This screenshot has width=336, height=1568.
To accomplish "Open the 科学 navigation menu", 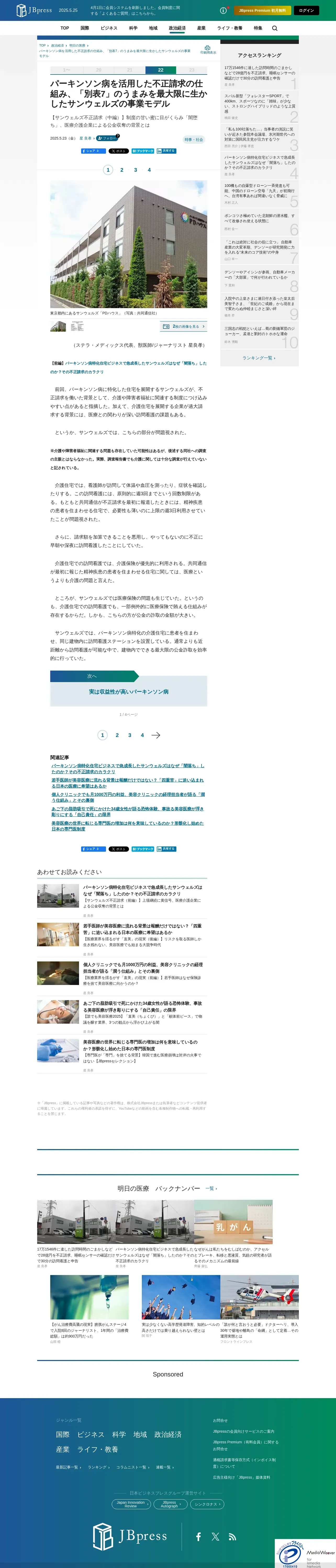I will (x=133, y=28).
